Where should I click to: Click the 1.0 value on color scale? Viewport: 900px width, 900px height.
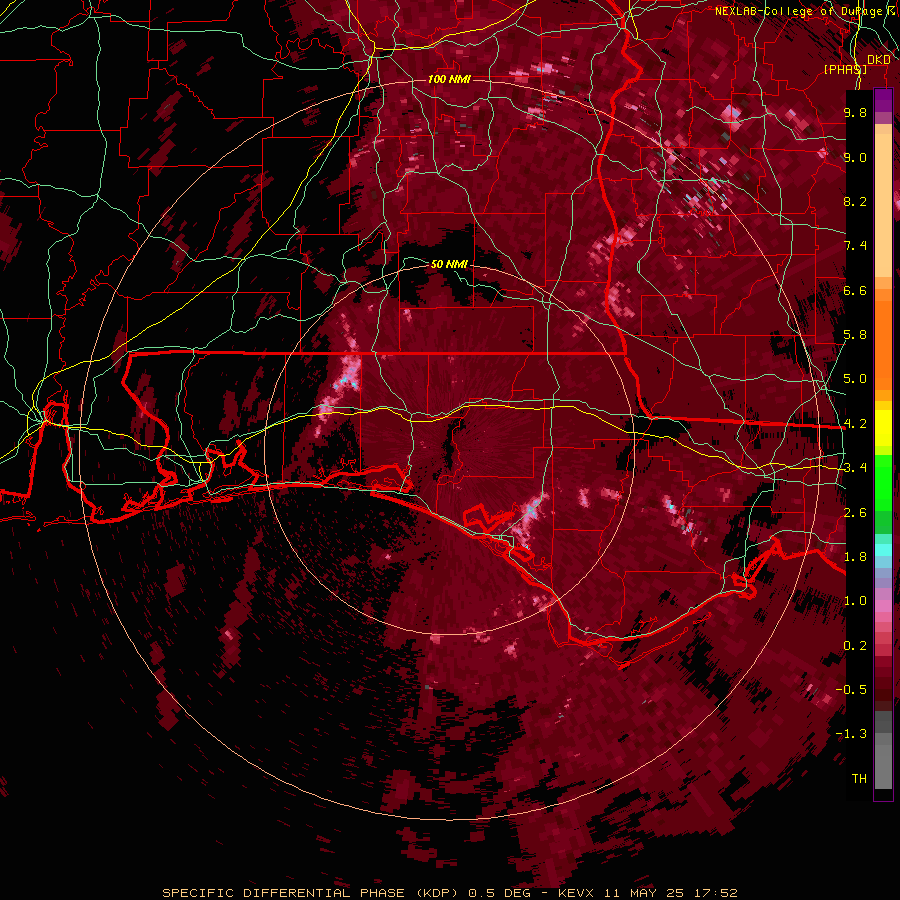pos(855,601)
